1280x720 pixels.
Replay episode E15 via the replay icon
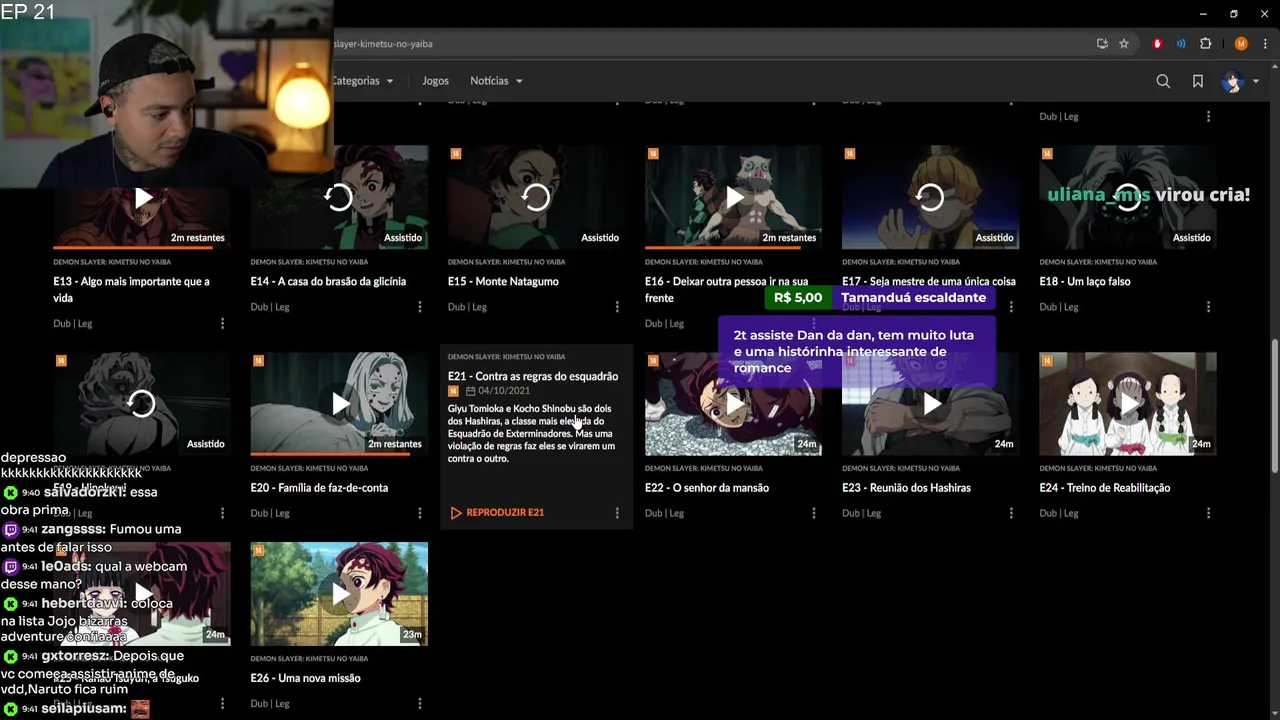[536, 198]
